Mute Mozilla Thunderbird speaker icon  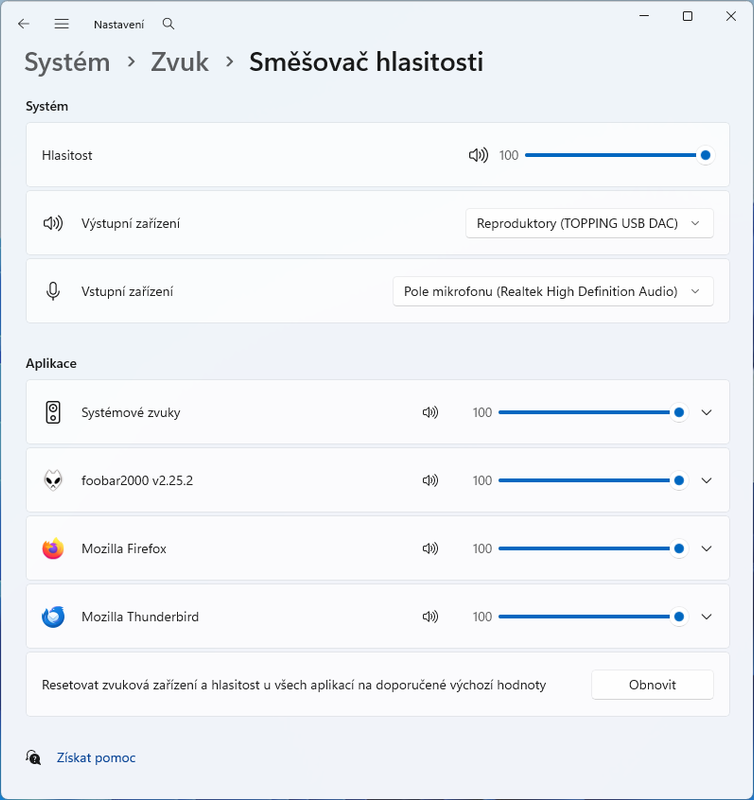tap(430, 617)
